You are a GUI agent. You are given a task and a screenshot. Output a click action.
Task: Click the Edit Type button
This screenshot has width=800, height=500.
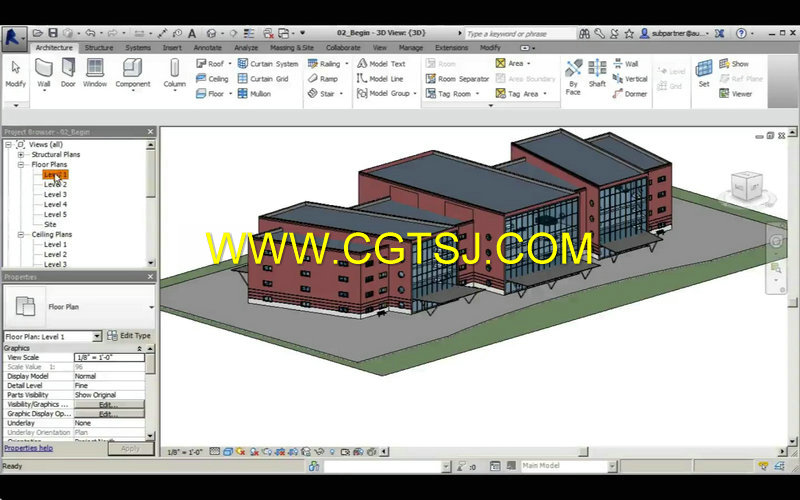(x=129, y=336)
